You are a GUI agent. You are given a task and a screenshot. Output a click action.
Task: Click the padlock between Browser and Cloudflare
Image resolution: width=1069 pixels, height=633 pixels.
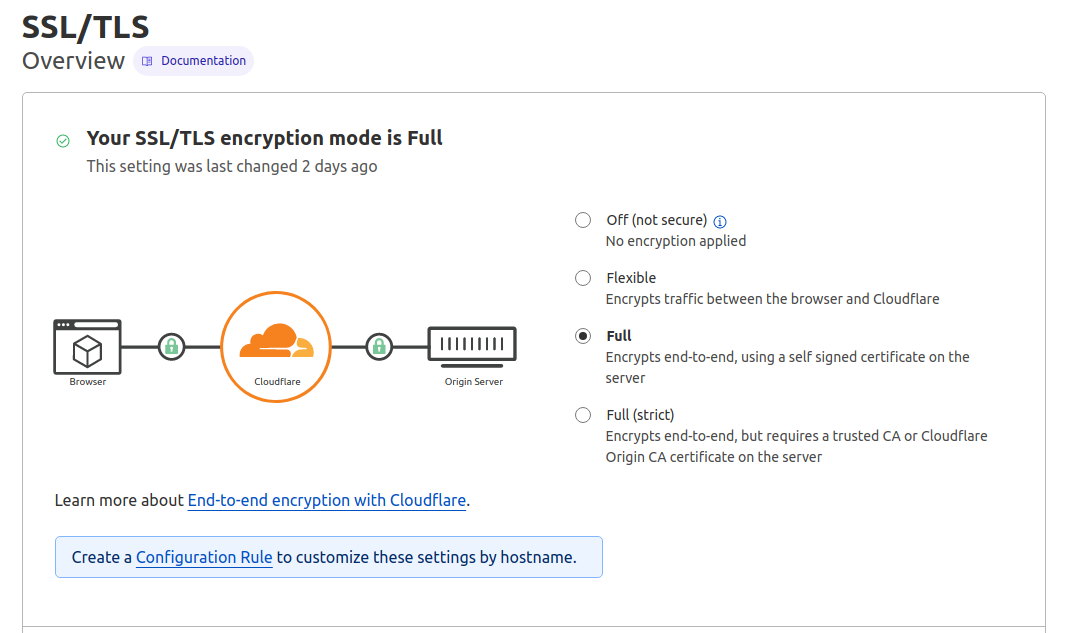click(171, 346)
